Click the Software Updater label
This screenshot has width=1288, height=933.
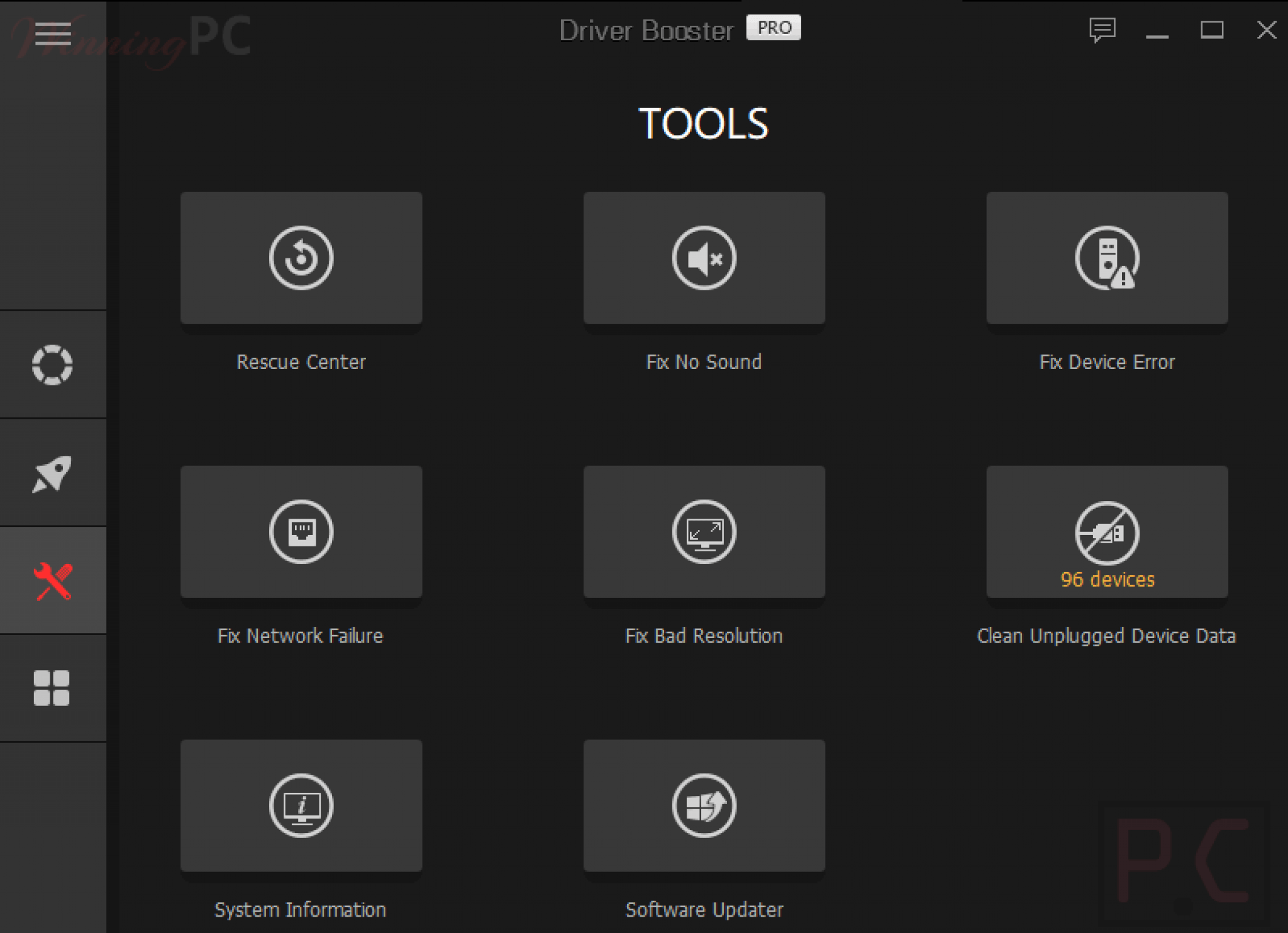704,910
